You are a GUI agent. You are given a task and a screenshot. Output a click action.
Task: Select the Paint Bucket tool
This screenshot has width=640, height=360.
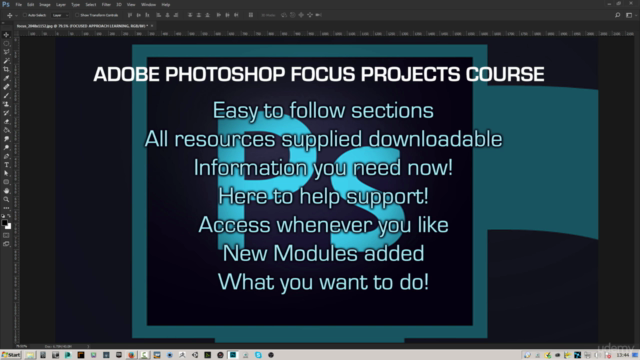pos(6,130)
